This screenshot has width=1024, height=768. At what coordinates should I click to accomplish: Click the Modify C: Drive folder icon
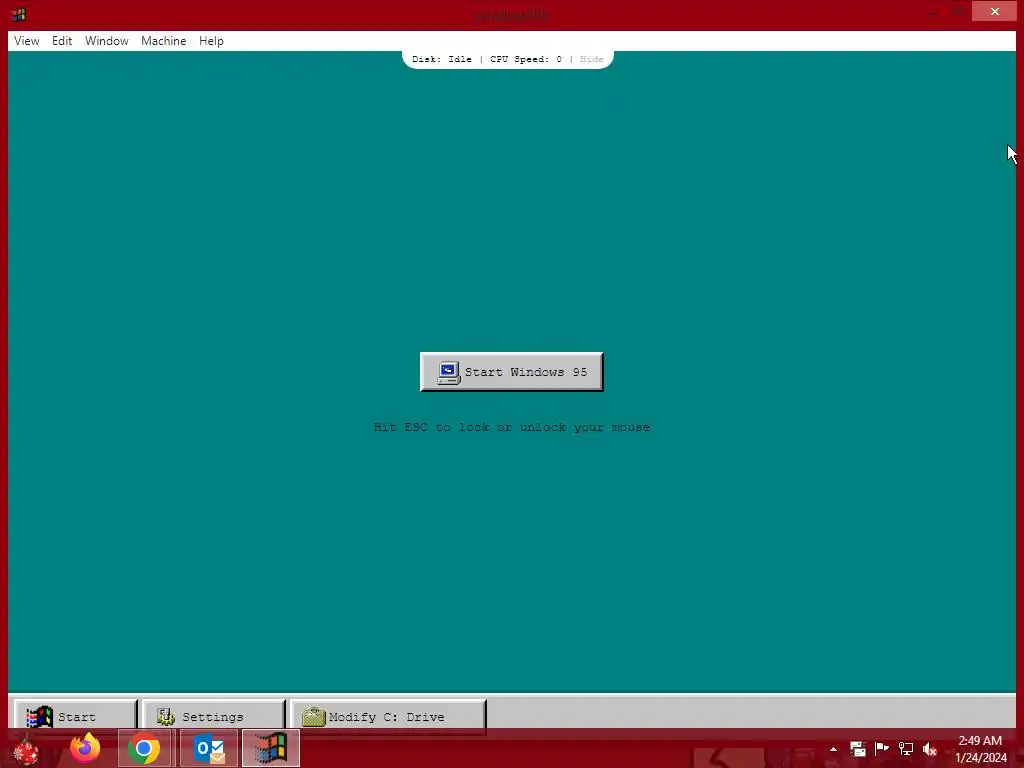coord(313,716)
